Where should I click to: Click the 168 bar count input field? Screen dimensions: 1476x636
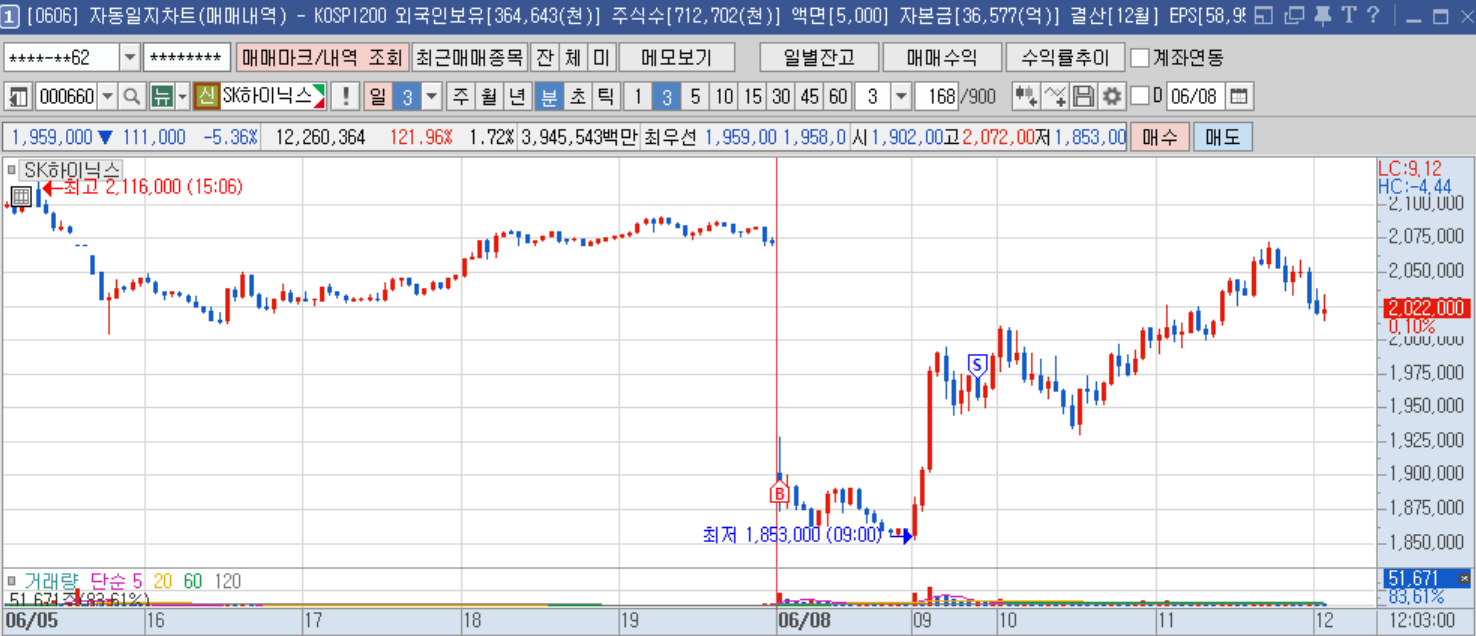point(936,97)
